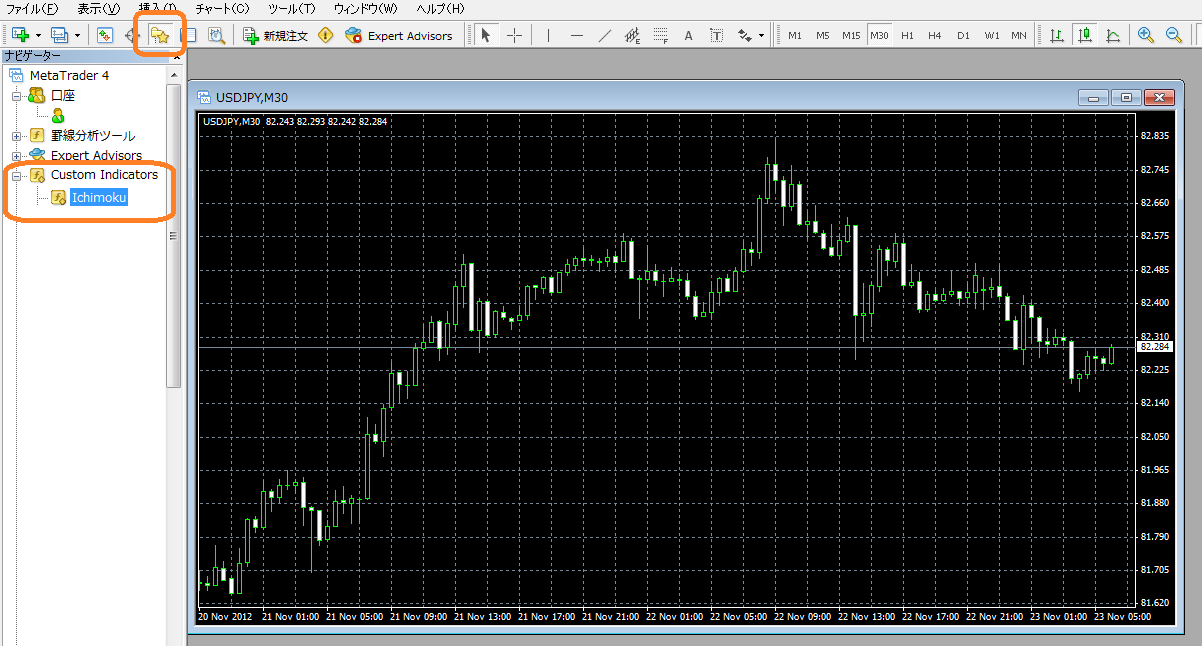Switch chart to M1 timeframe
Screen dimensions: 1202x646
click(795, 35)
